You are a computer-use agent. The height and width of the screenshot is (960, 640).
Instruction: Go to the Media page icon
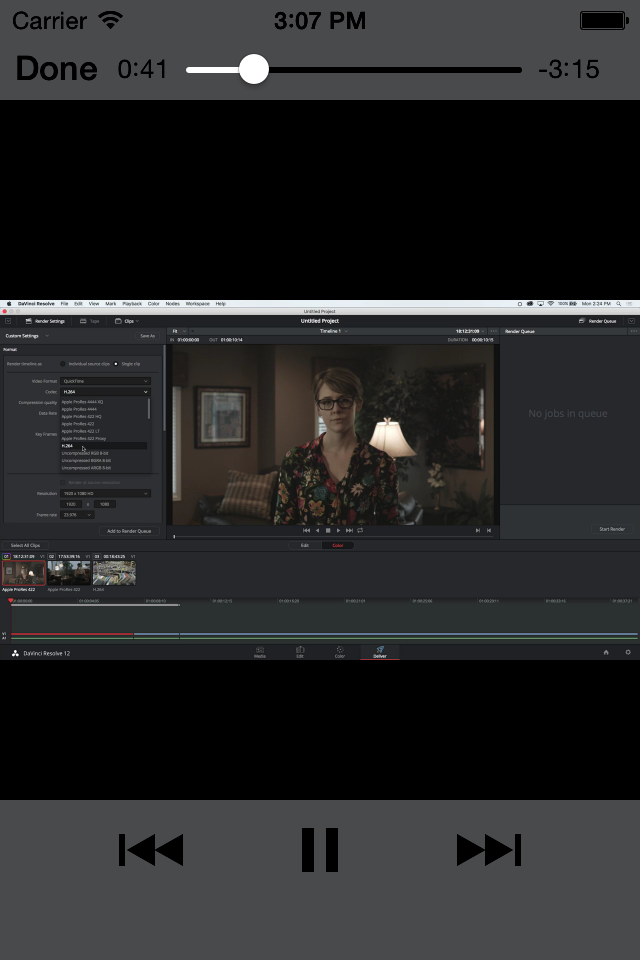point(260,651)
